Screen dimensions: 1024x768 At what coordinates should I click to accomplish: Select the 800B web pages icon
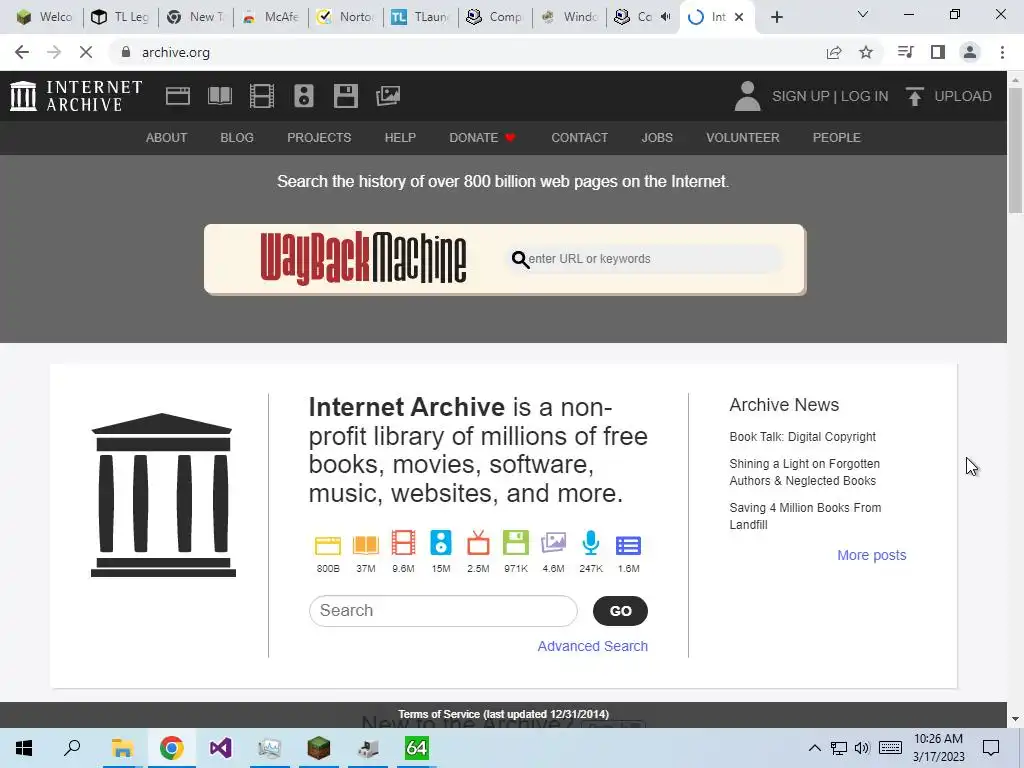pyautogui.click(x=328, y=545)
